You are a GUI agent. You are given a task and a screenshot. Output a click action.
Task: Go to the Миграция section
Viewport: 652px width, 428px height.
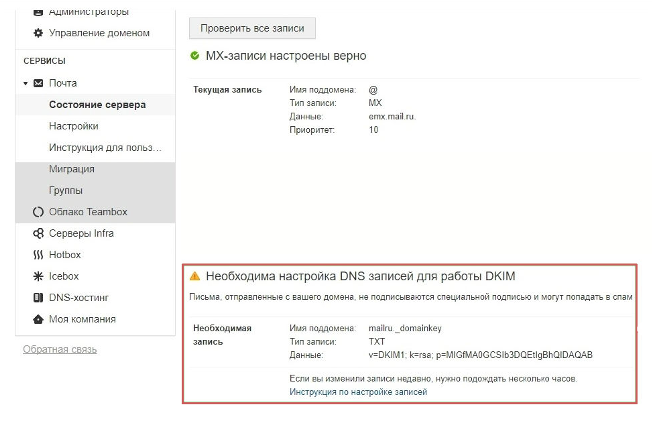point(71,169)
